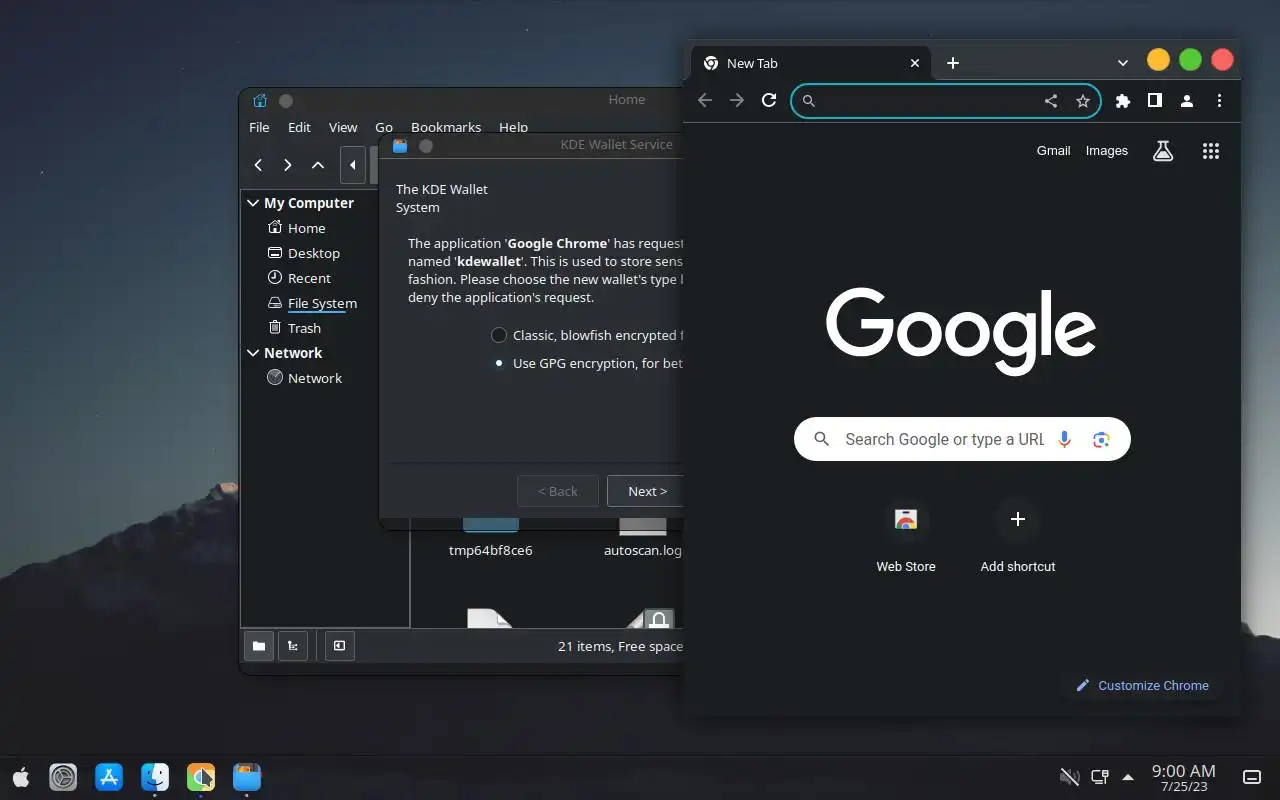Click show desktop icon in tray
The height and width of the screenshot is (800, 1280).
1251,777
